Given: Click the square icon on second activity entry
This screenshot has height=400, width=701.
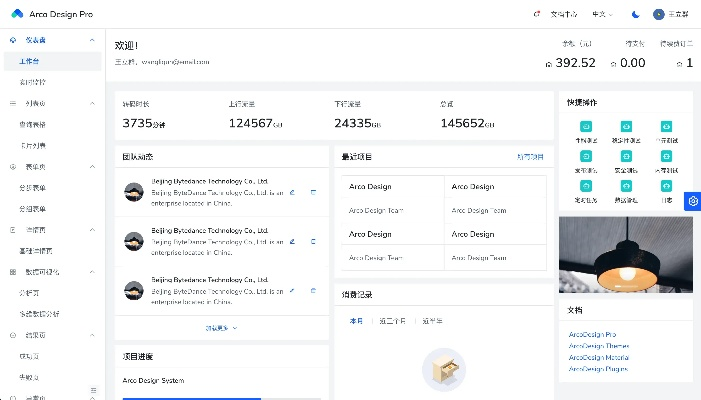Looking at the screenshot, I should (x=313, y=241).
